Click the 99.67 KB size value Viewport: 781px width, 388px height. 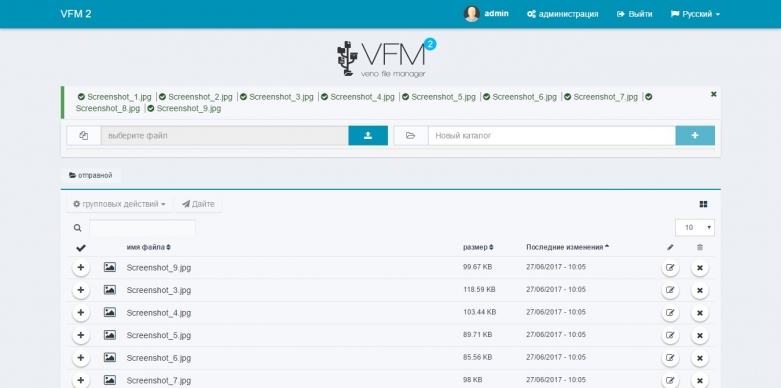click(477, 267)
